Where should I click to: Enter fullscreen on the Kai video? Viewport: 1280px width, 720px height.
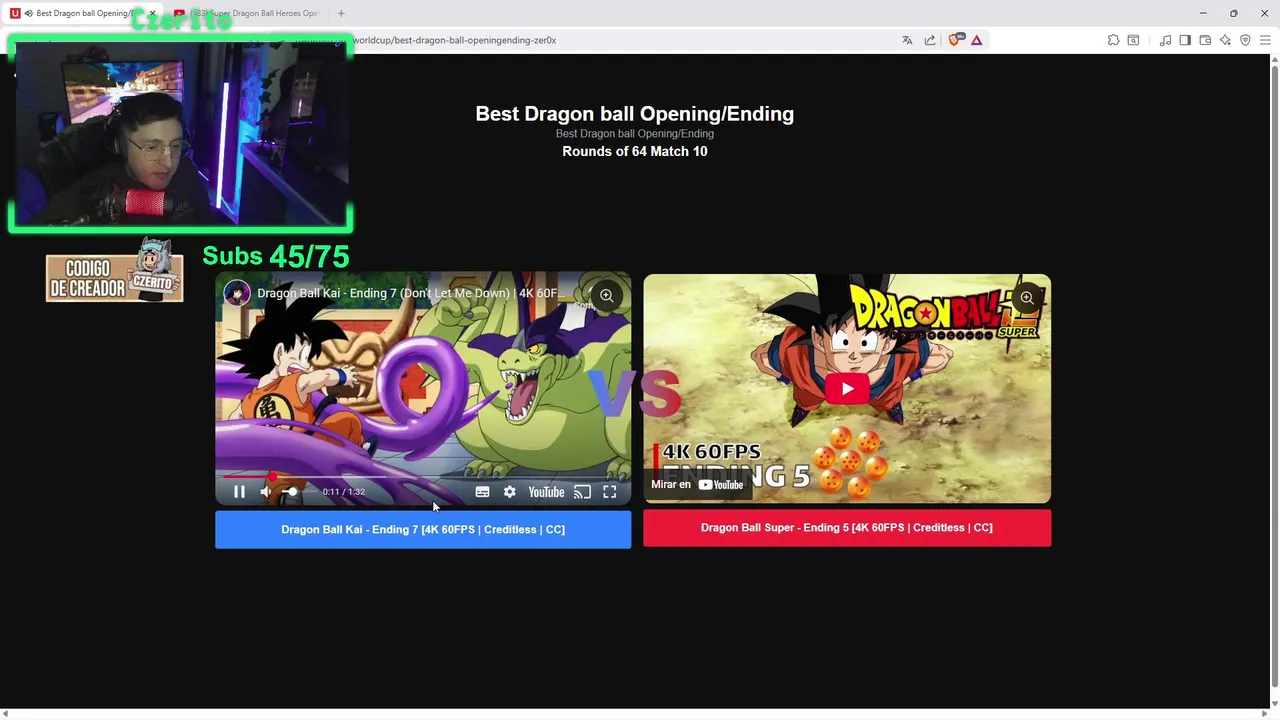610,492
